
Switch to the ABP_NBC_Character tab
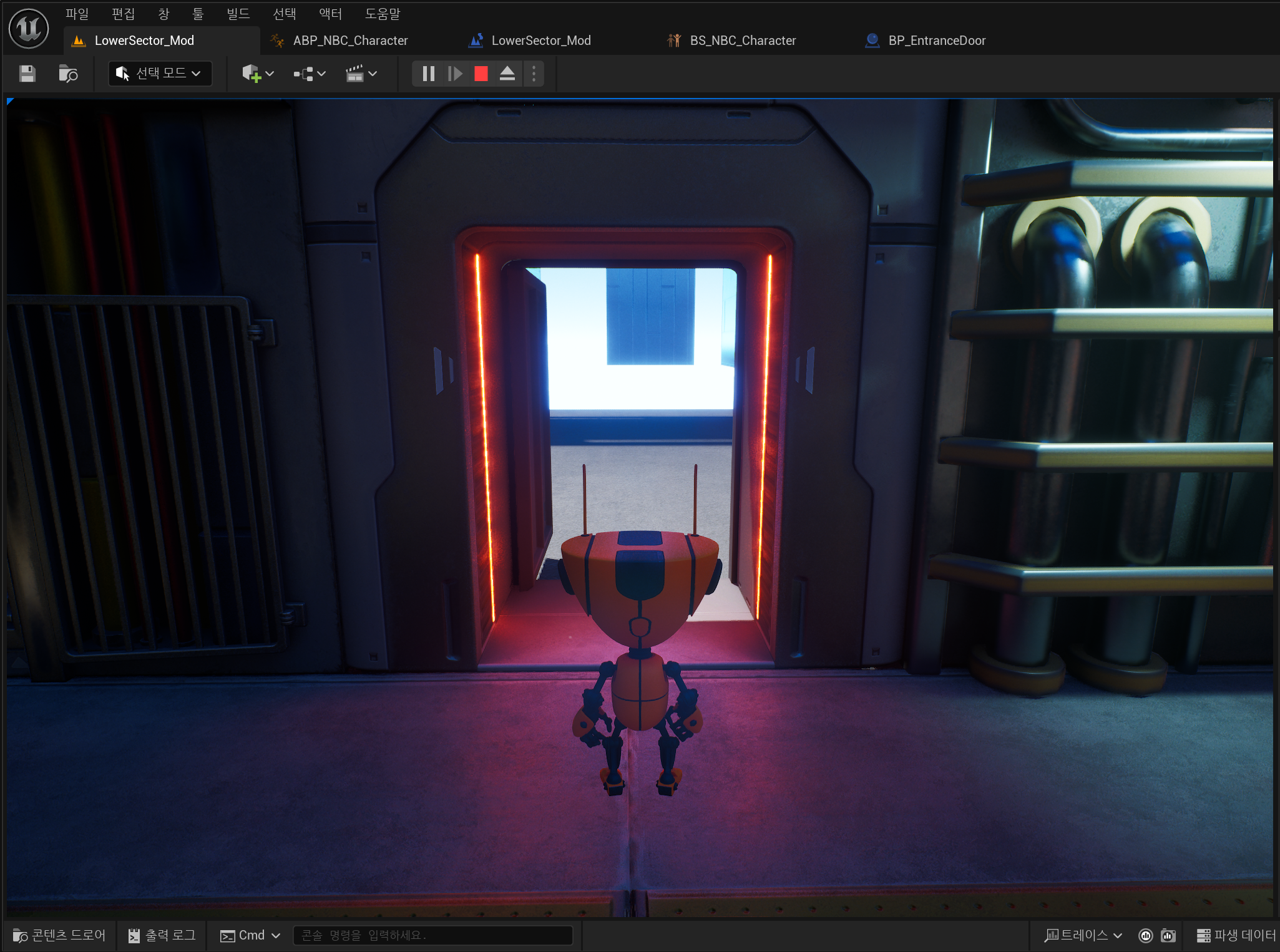[x=349, y=41]
